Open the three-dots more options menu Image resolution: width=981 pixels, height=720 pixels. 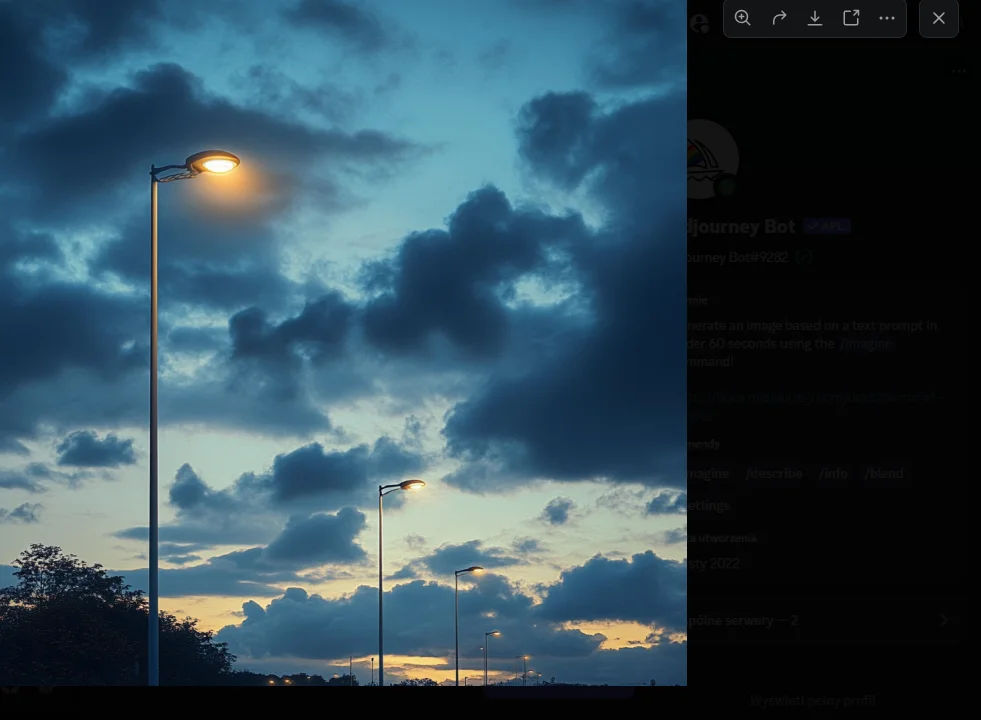pos(887,18)
